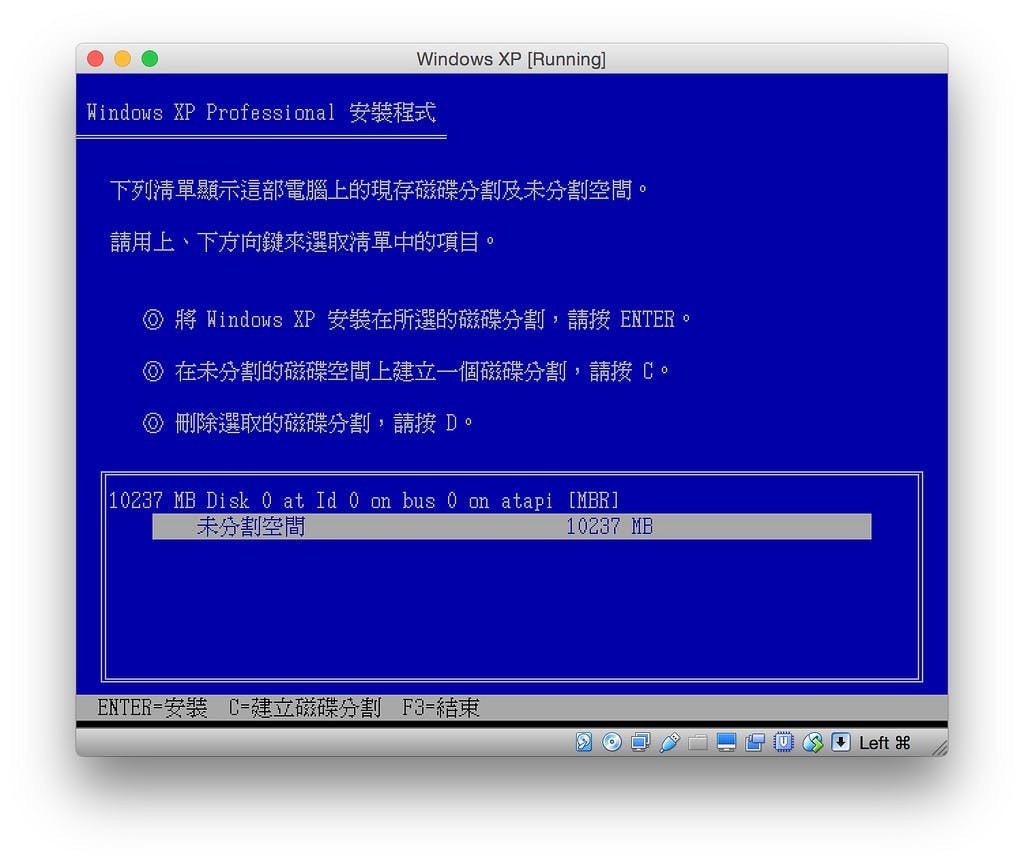Screen dimensions: 1024x865
Task: Toggle the mouse integration indicator
Action: (x=812, y=742)
